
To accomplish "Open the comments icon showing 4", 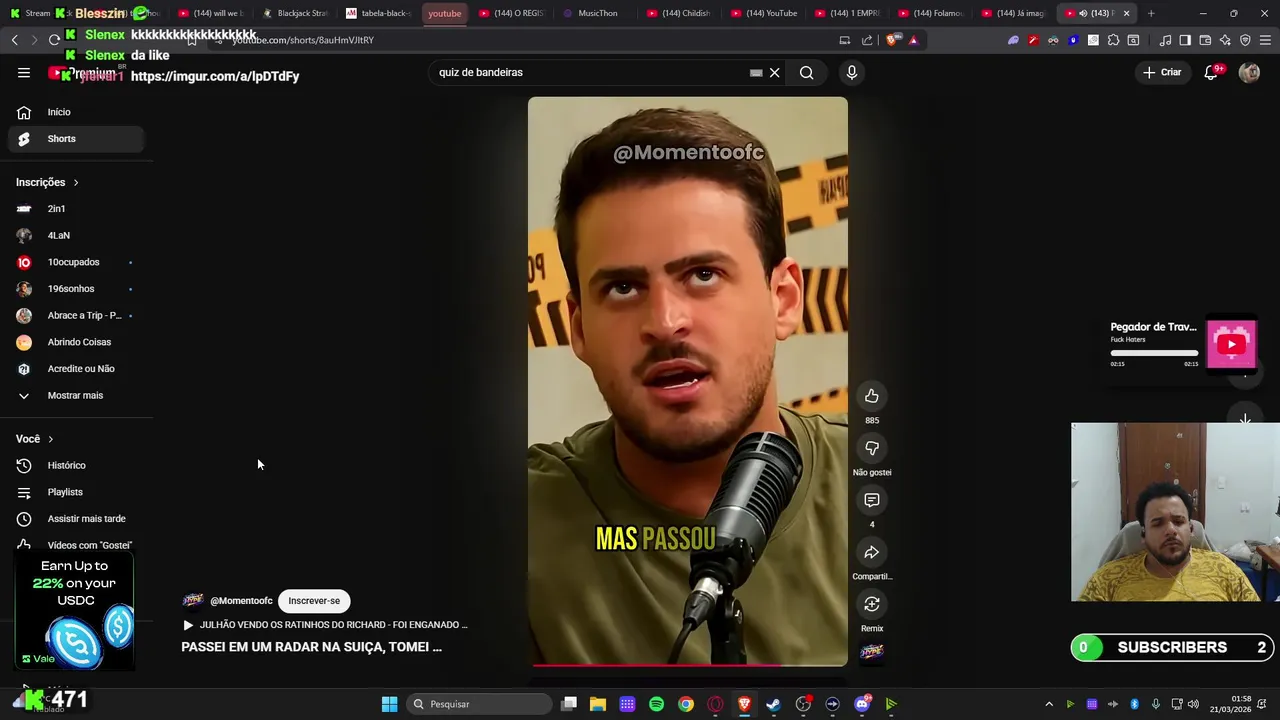I will click(x=872, y=500).
